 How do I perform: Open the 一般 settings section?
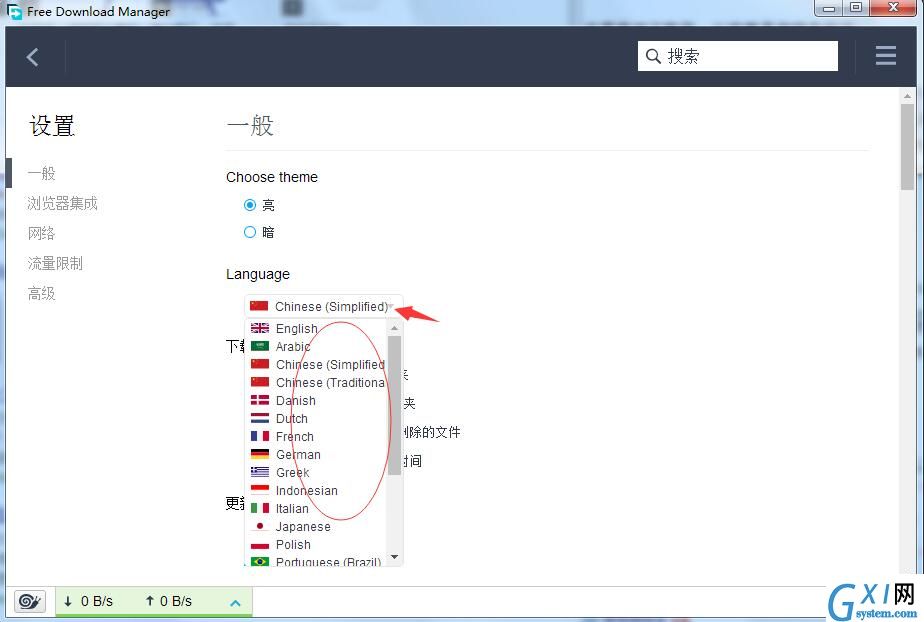click(41, 173)
